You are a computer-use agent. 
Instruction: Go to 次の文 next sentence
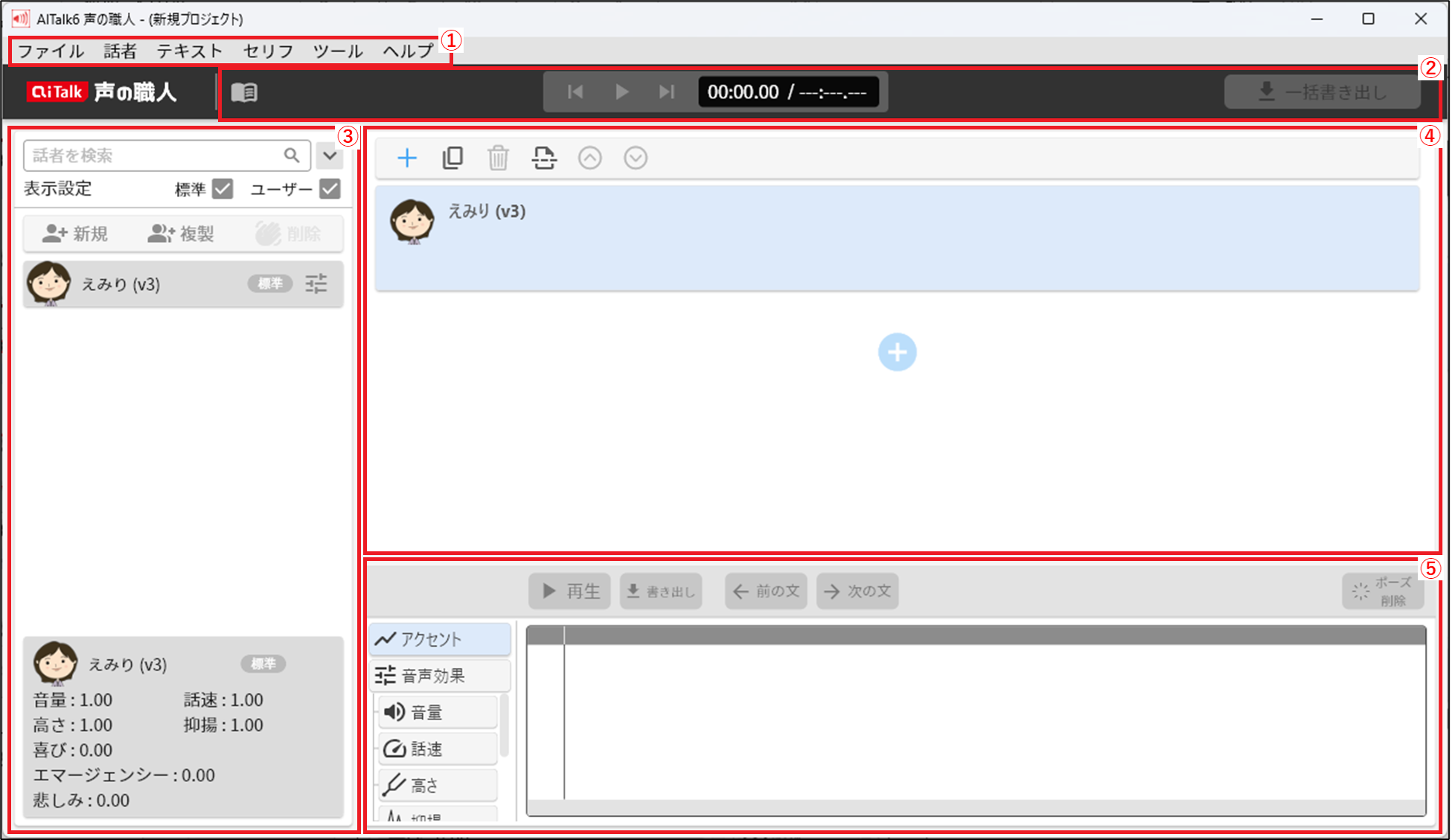[x=857, y=591]
